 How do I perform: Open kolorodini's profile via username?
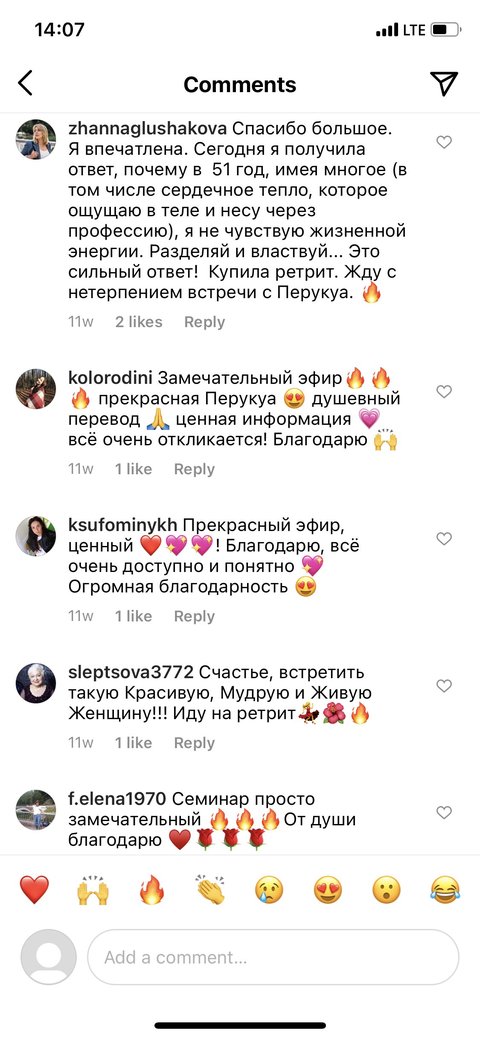click(111, 378)
